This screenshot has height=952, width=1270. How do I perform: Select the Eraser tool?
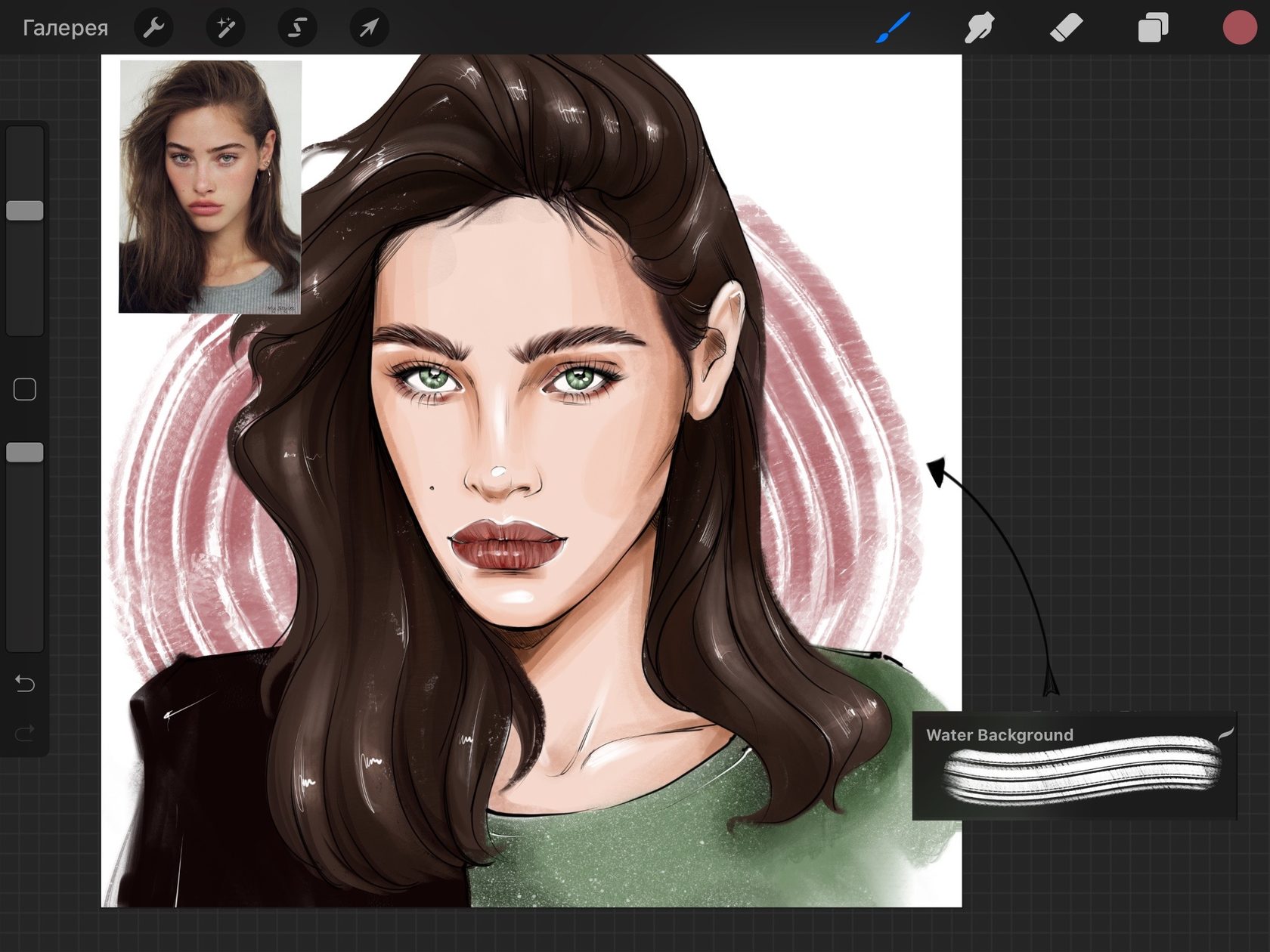(1066, 28)
